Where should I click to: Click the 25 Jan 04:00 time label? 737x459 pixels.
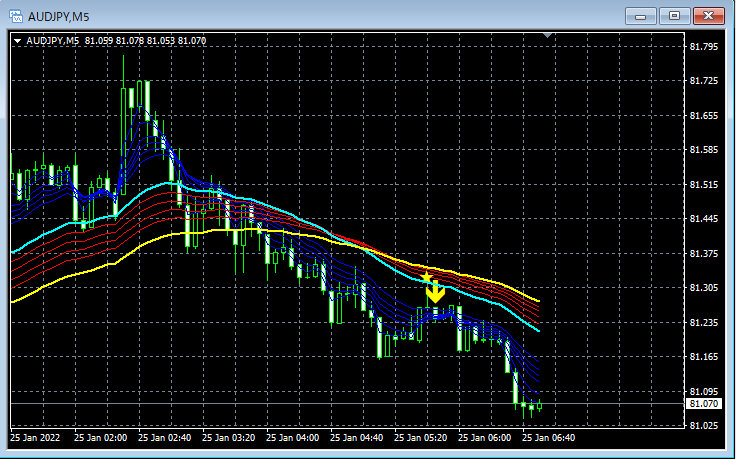pyautogui.click(x=292, y=438)
